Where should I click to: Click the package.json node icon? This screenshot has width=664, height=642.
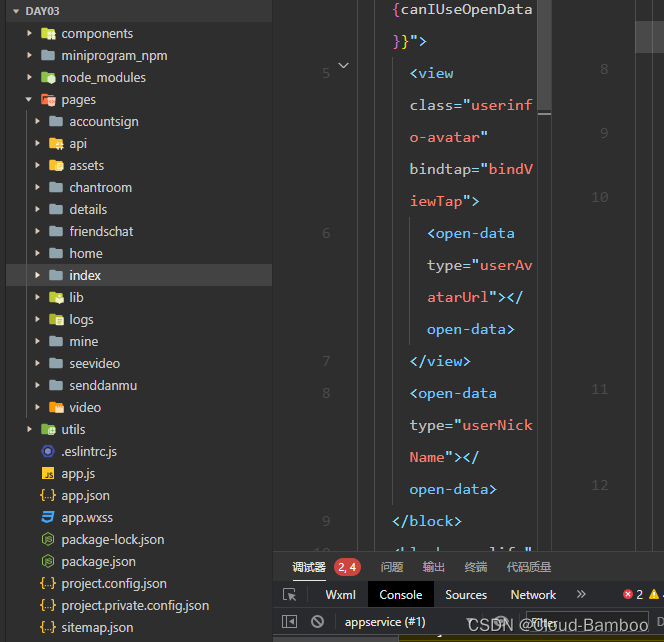pyautogui.click(x=48, y=561)
